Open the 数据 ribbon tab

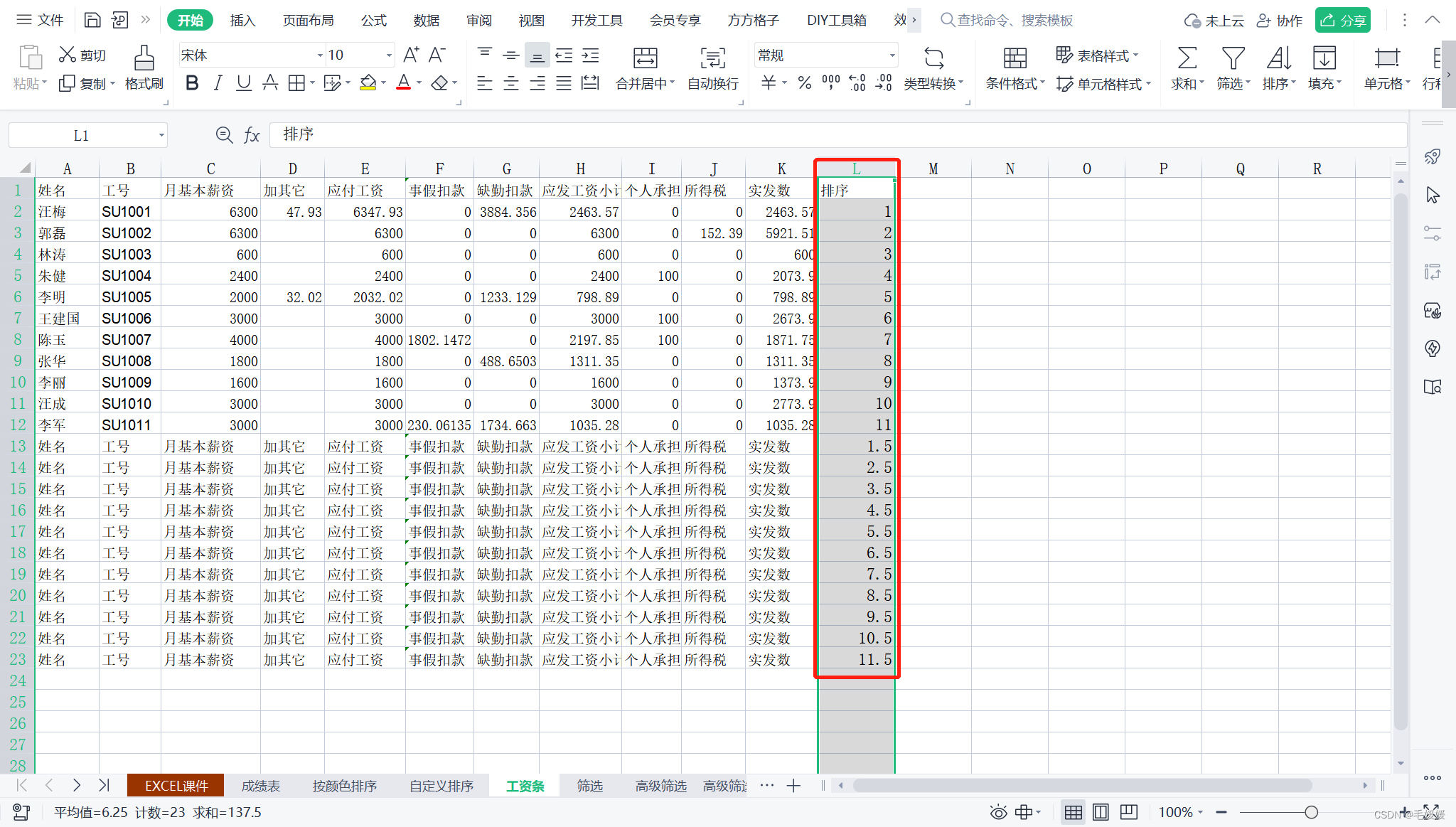[x=426, y=21]
